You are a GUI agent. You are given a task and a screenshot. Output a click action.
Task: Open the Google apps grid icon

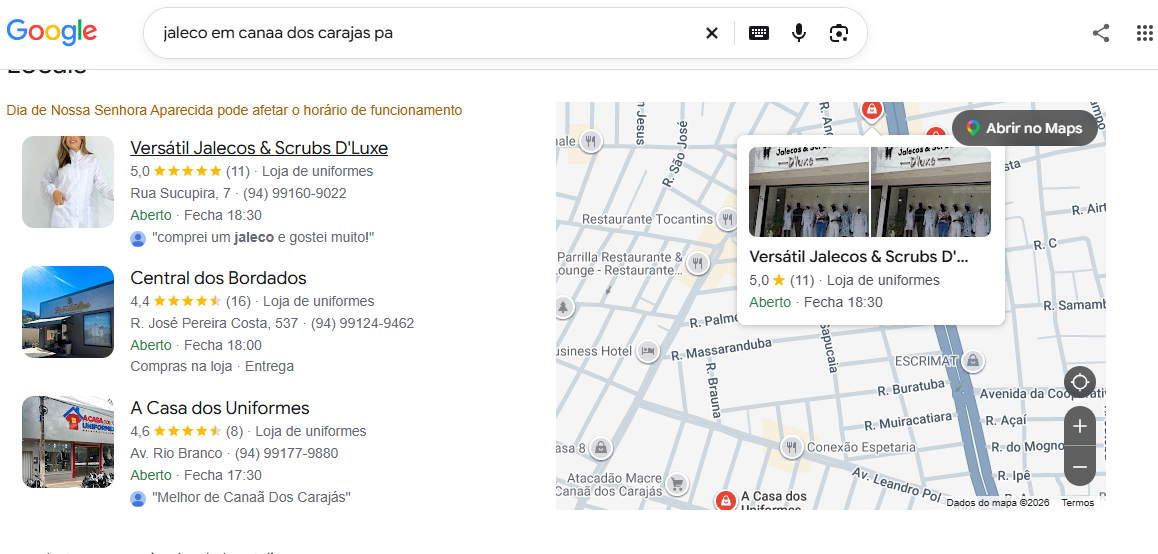pyautogui.click(x=1145, y=33)
